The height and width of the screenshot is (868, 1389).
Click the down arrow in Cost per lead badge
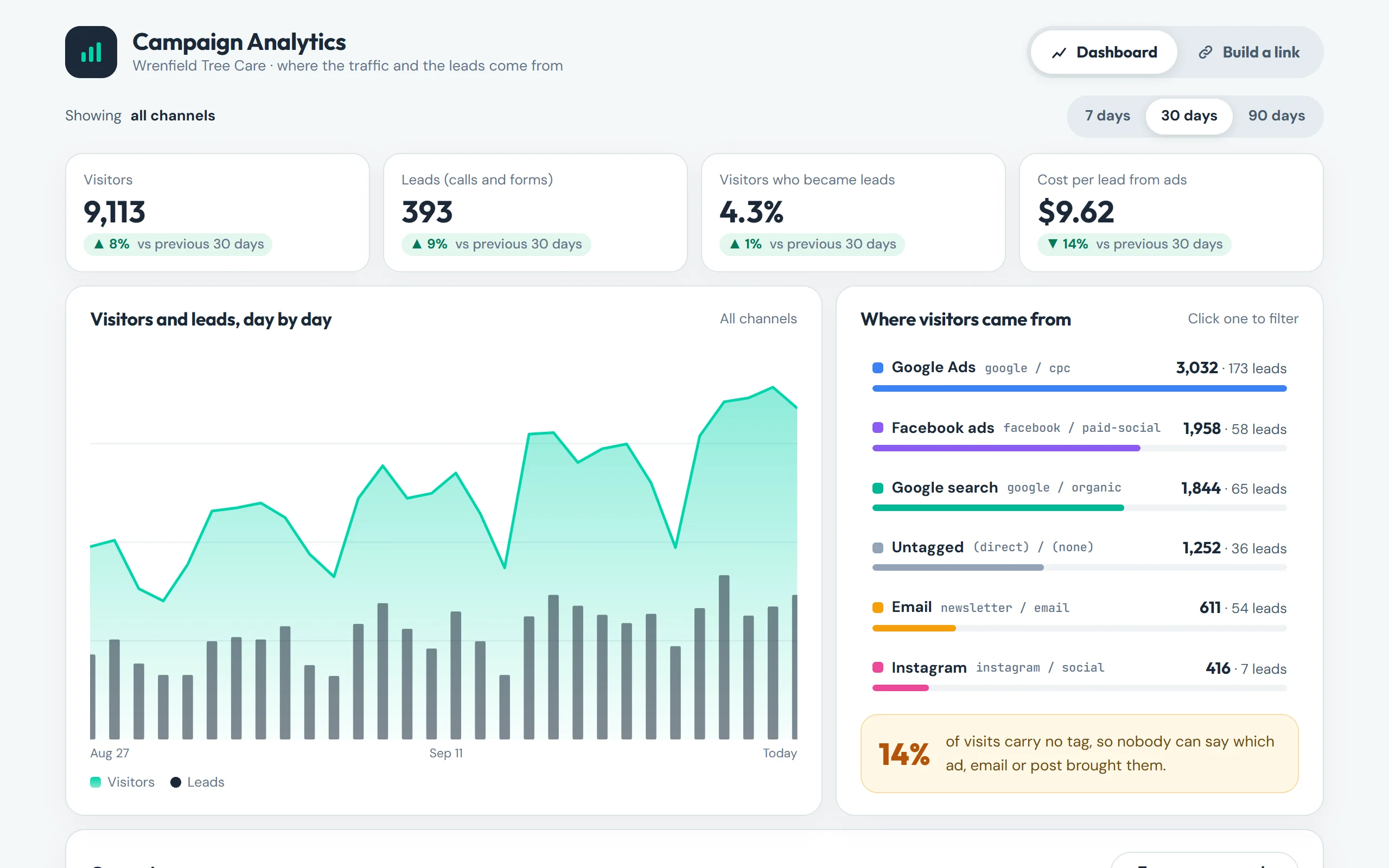(1052, 244)
